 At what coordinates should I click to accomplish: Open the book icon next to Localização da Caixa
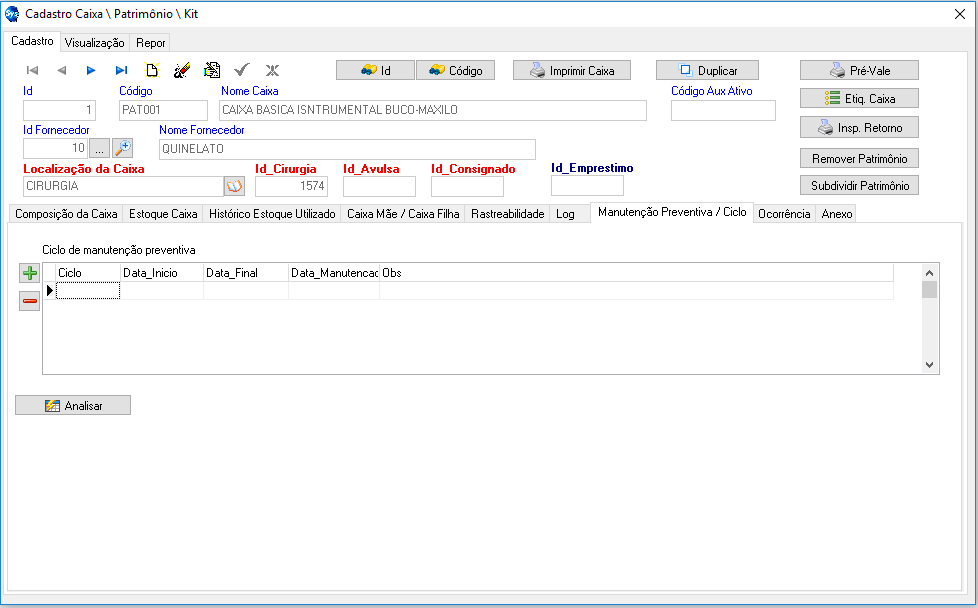tap(234, 186)
